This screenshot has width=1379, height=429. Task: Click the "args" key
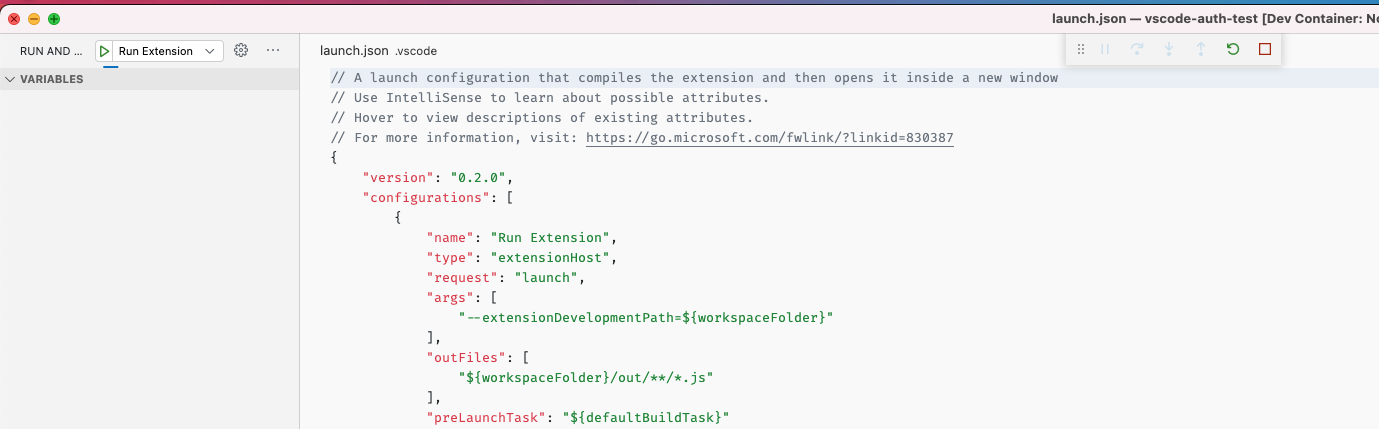[450, 297]
